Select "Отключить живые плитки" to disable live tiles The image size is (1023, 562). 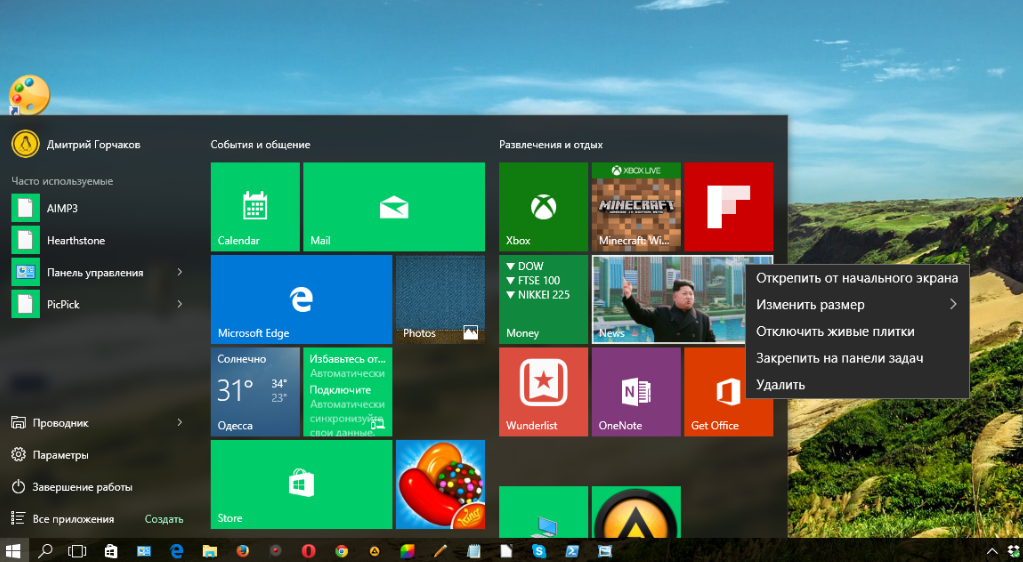[834, 331]
